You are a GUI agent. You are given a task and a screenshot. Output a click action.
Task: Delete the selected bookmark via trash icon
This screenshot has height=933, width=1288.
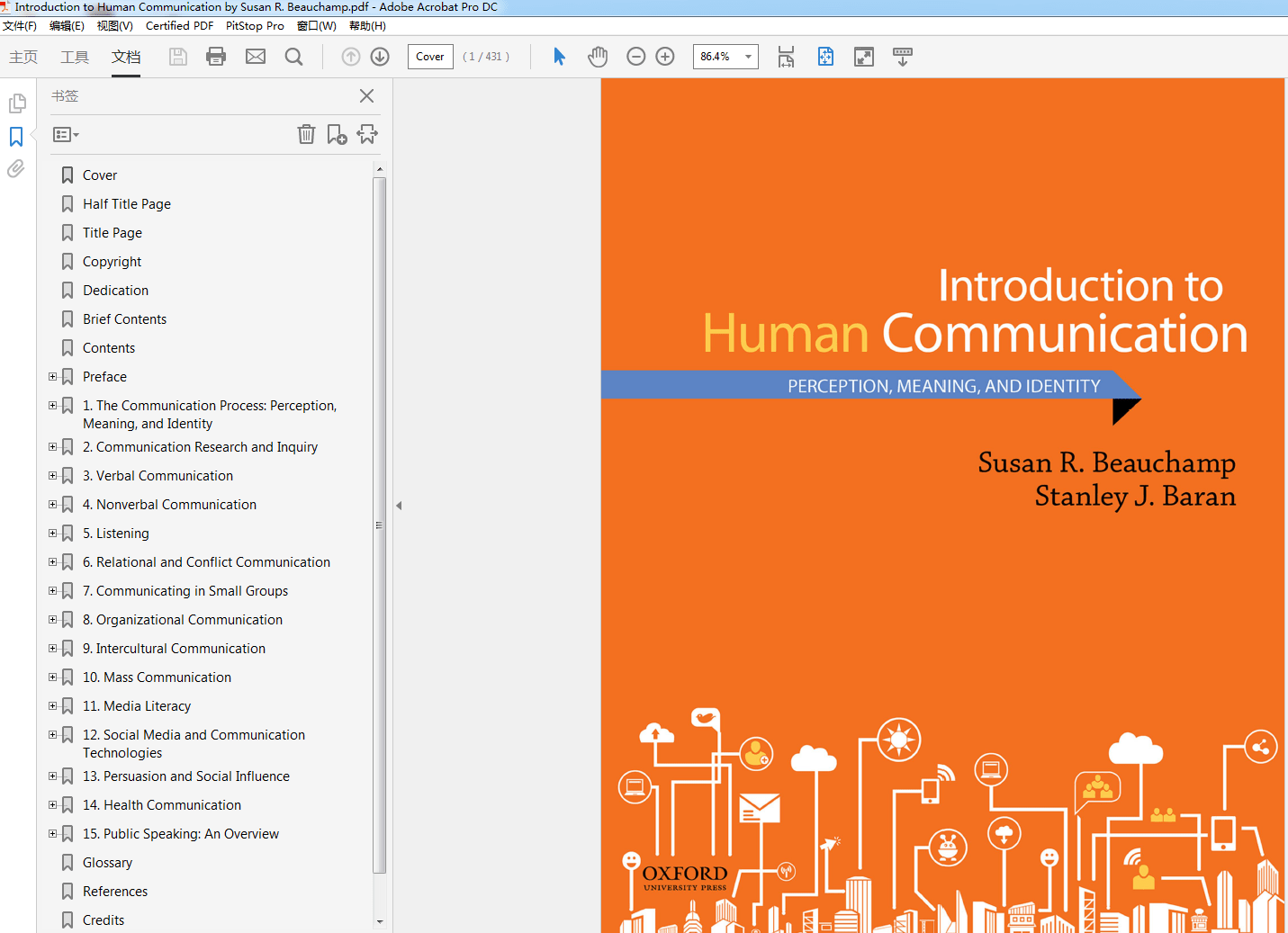(306, 134)
